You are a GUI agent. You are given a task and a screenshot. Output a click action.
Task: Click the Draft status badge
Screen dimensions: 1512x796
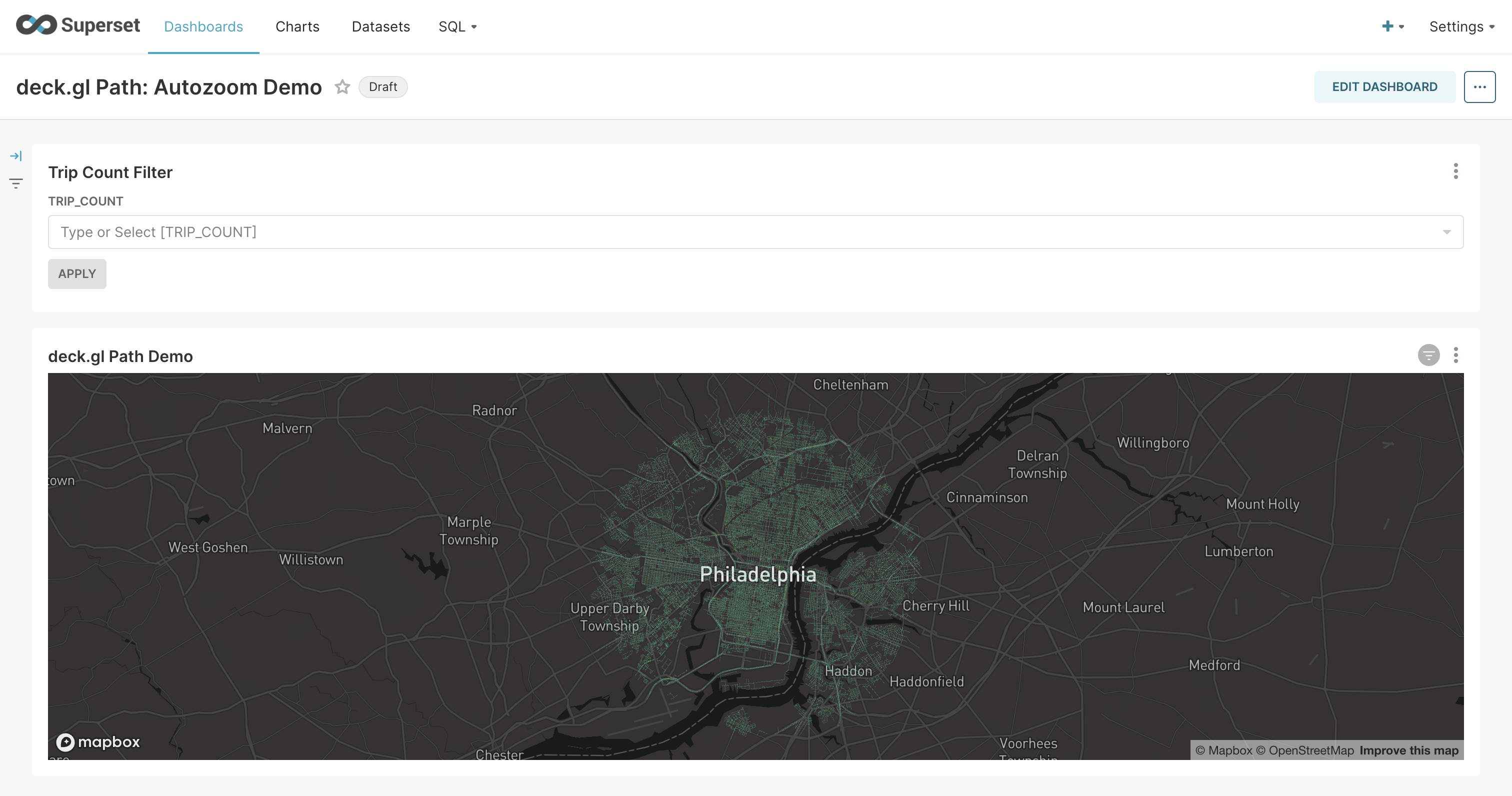tap(382, 86)
